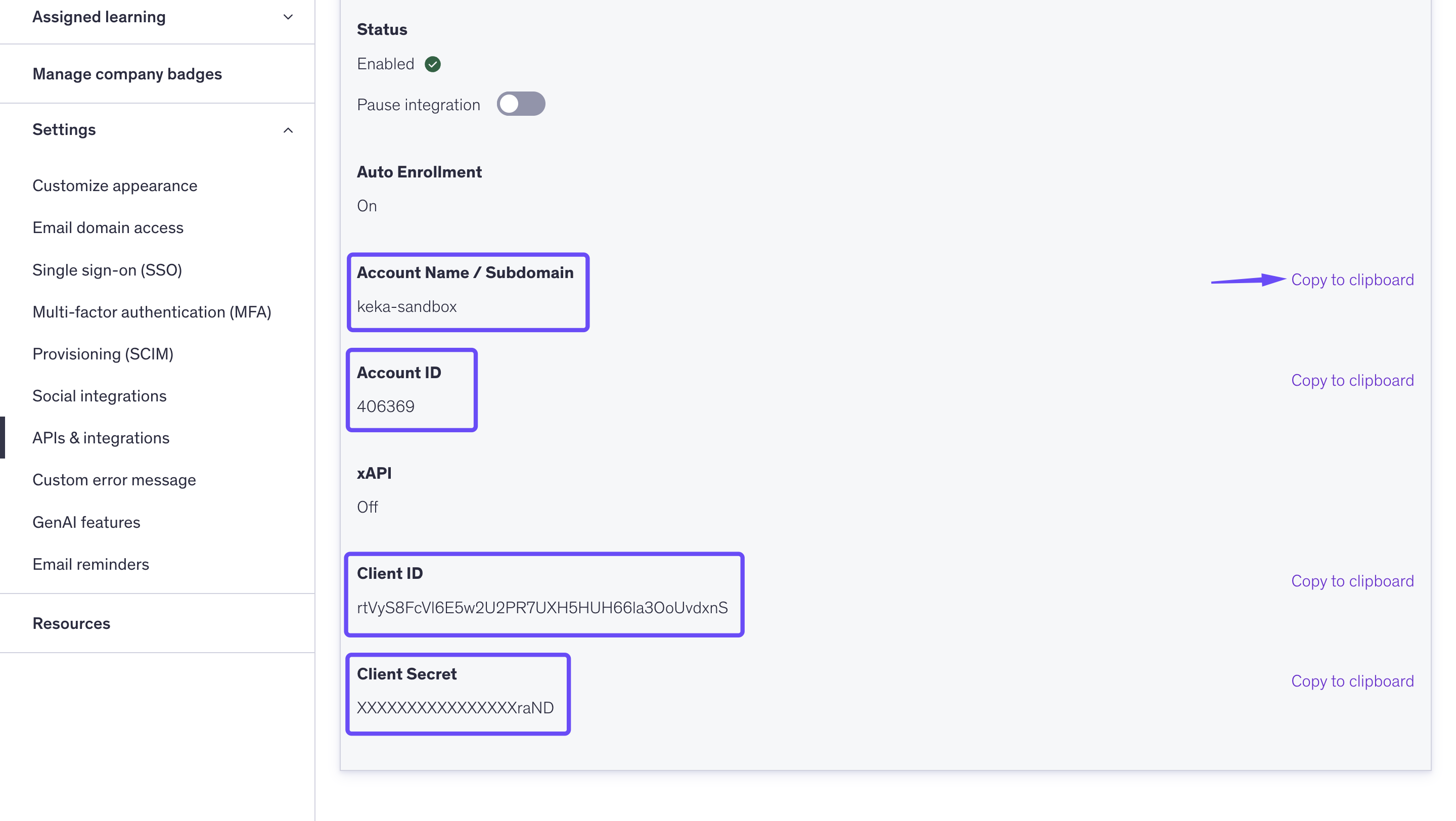Image resolution: width=1456 pixels, height=821 pixels.
Task: Open Customize appearance settings
Action: pyautogui.click(x=115, y=186)
